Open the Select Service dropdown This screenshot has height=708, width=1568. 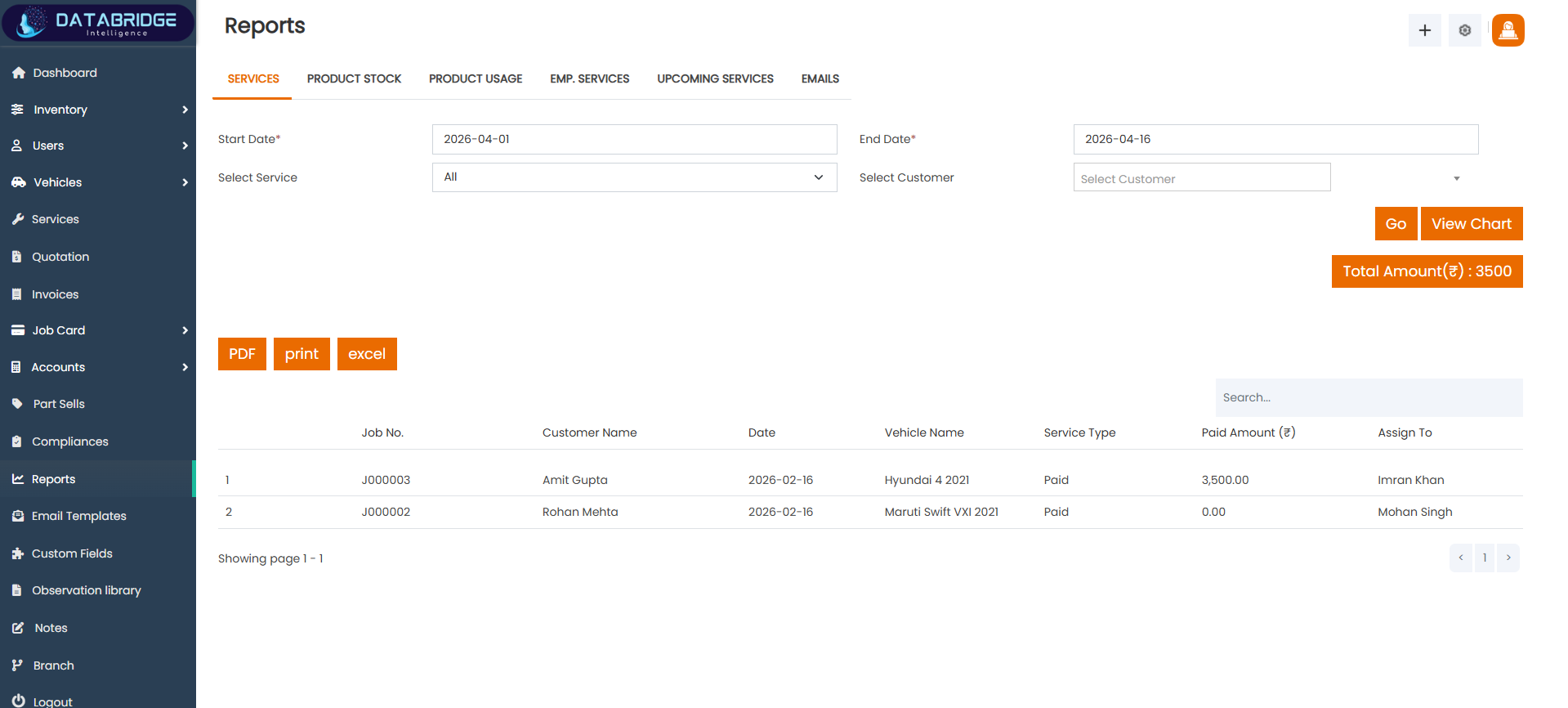tap(634, 177)
